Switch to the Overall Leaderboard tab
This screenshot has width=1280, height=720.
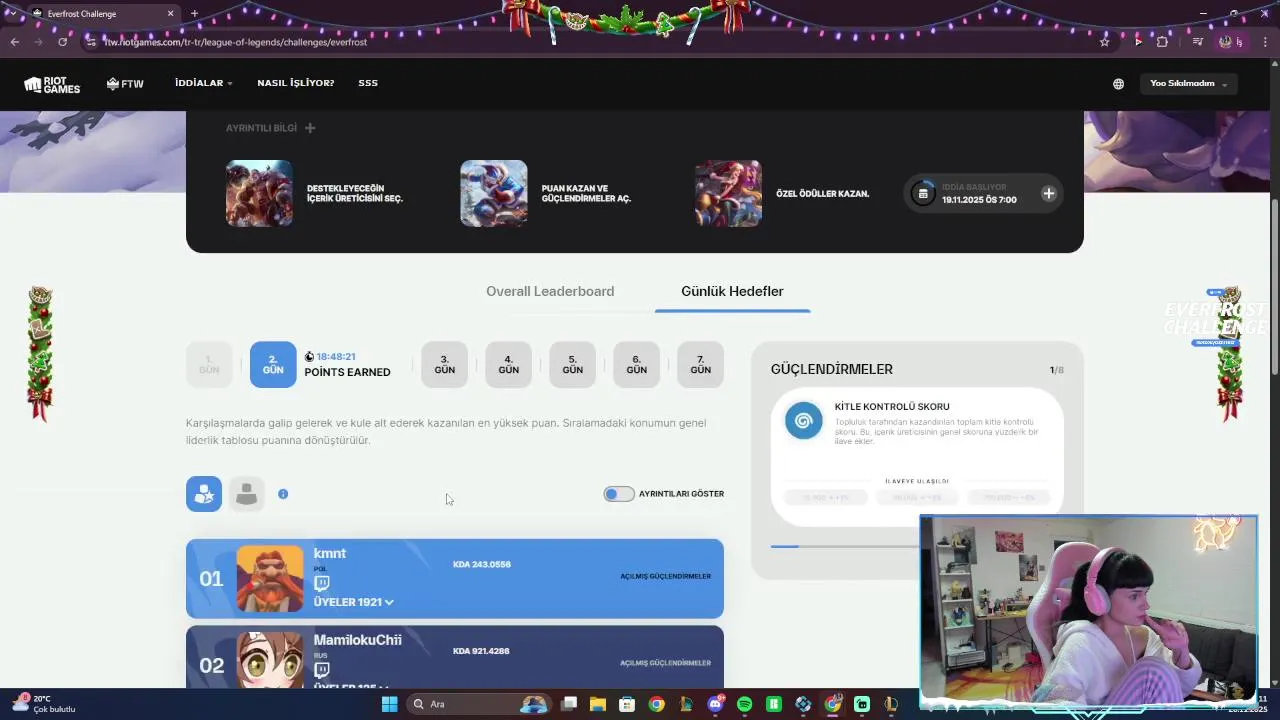tap(550, 291)
